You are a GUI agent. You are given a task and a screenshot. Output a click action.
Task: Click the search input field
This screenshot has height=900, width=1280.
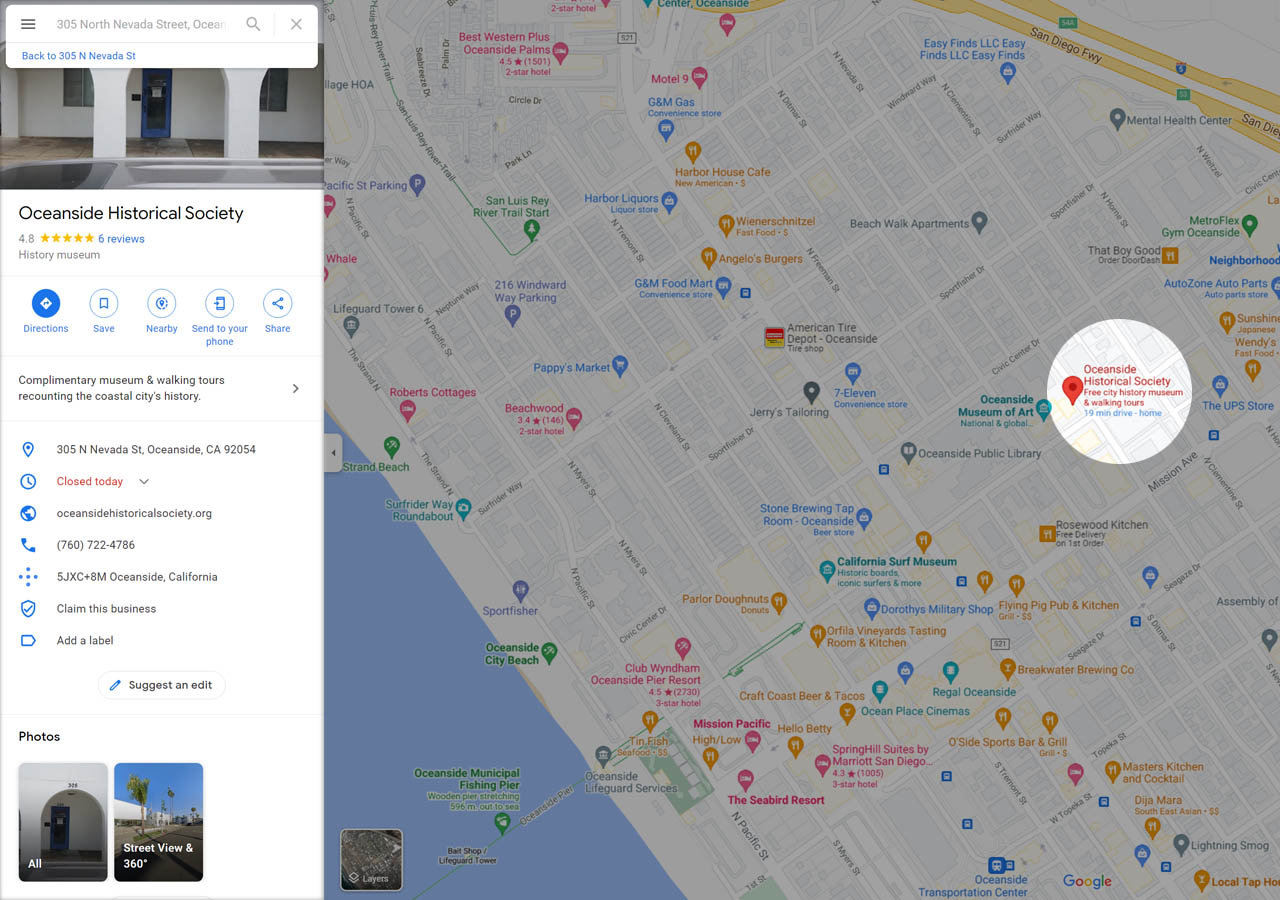[141, 24]
